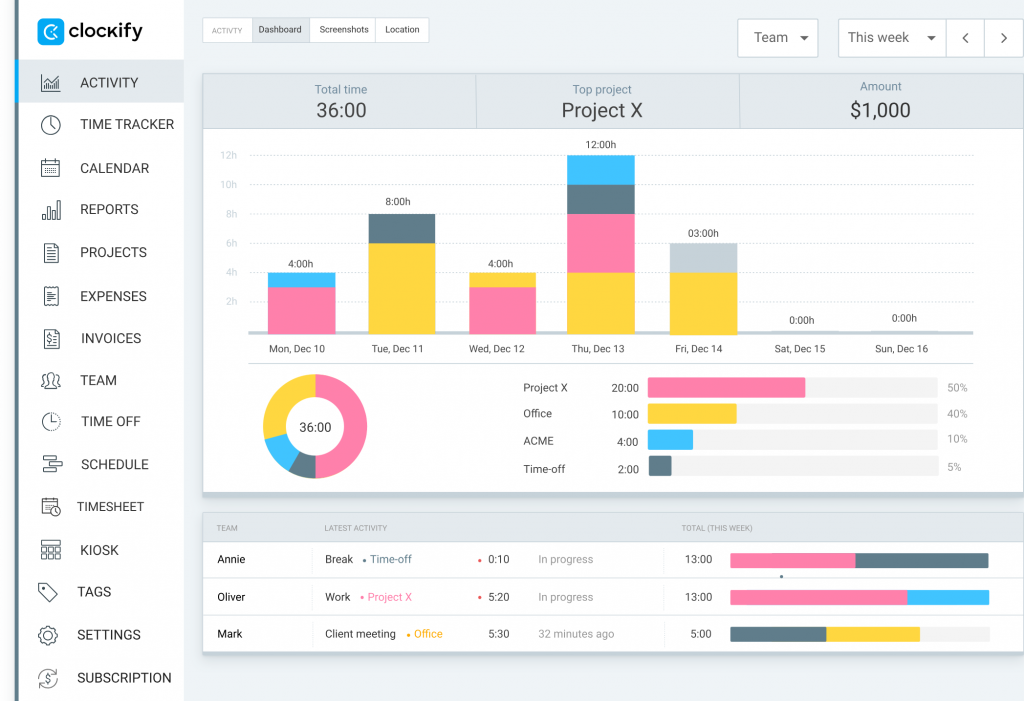
Task: Switch to the Screenshots tab
Action: (344, 30)
